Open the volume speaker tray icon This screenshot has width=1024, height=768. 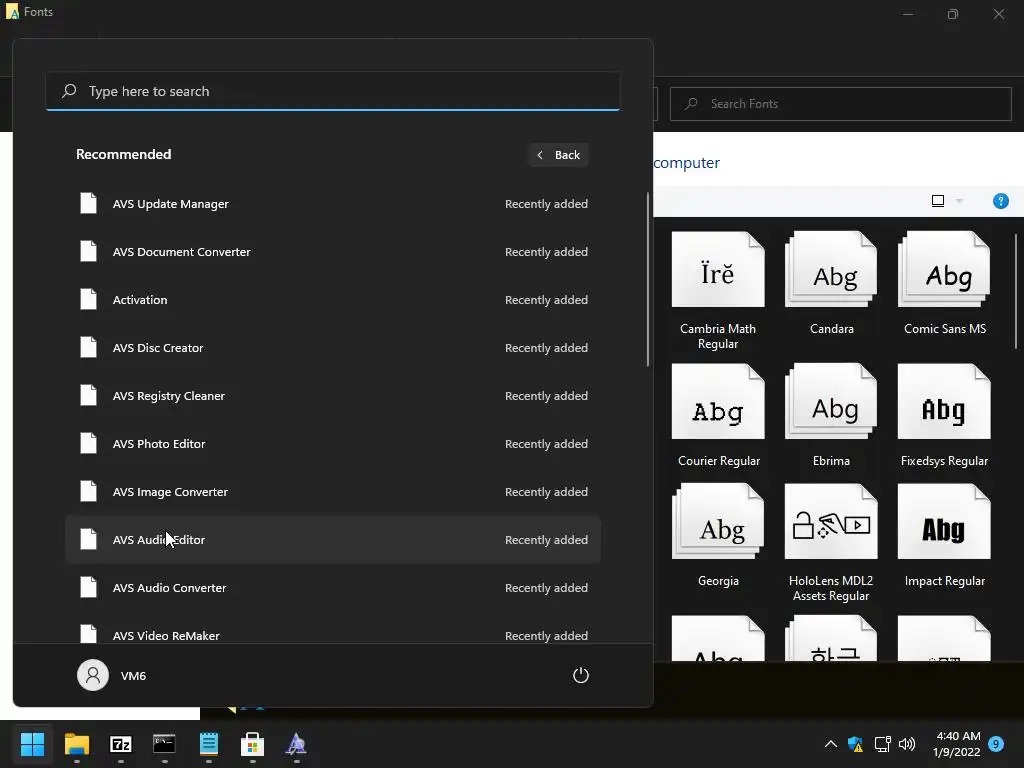click(x=907, y=744)
